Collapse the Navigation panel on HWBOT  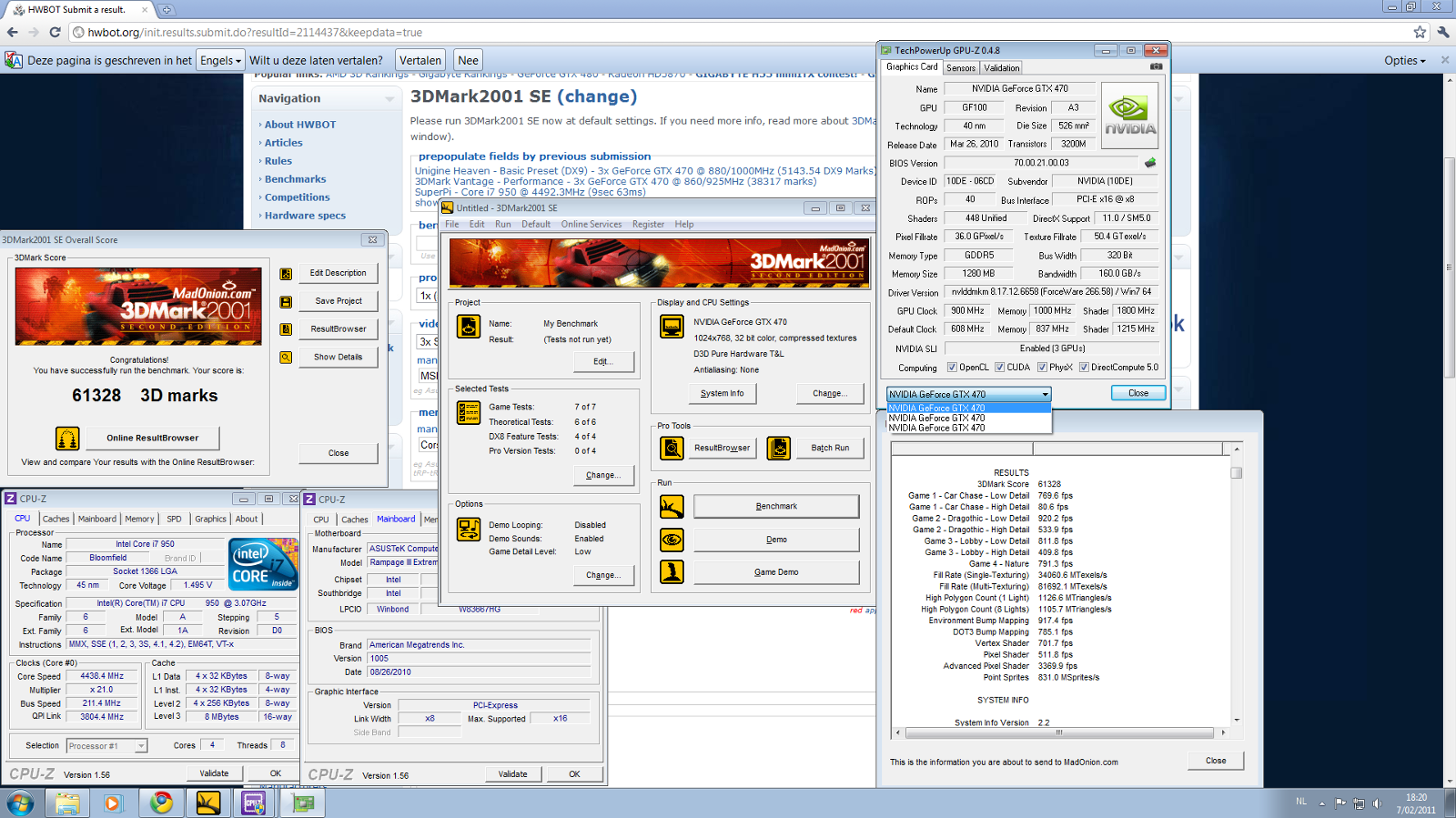click(389, 98)
